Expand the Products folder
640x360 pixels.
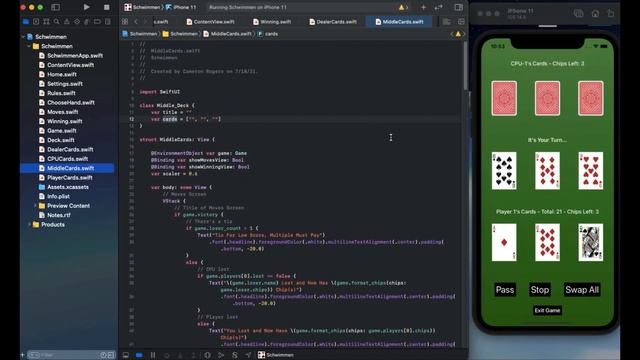click(x=29, y=224)
